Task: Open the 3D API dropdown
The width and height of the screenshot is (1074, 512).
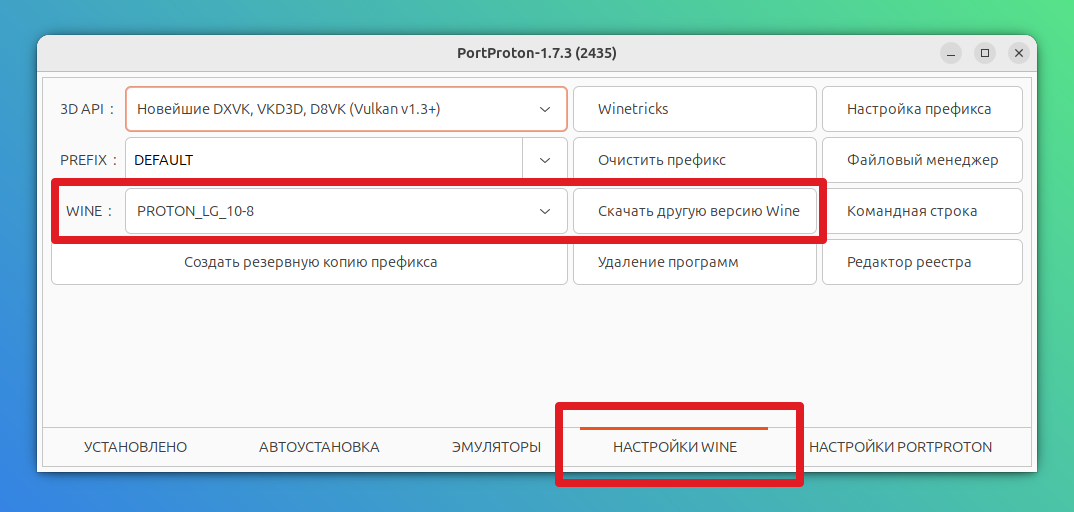Action: point(346,109)
